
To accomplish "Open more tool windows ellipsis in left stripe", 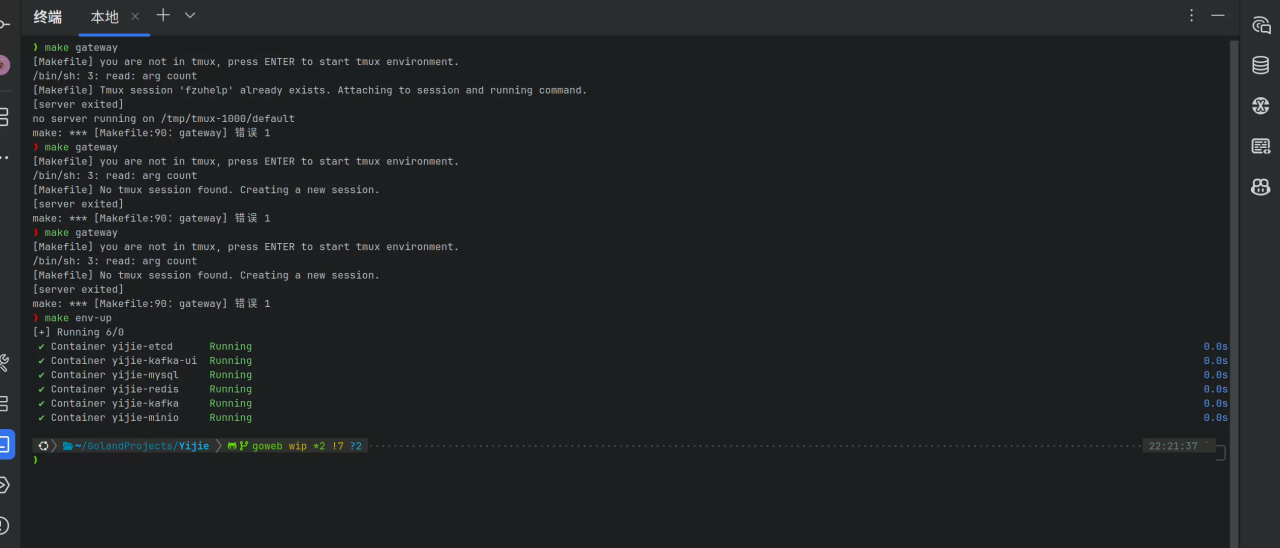I will click(4, 157).
